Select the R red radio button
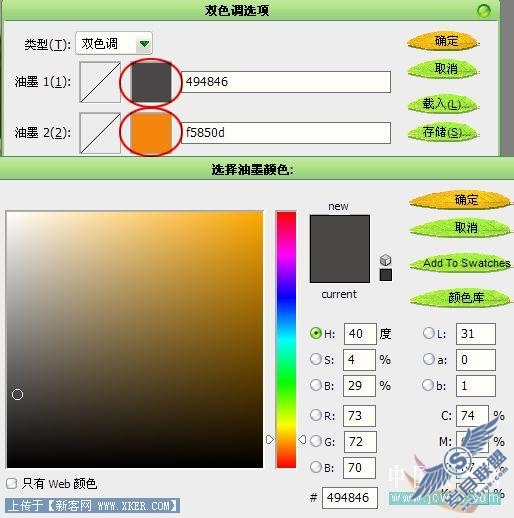514x518 pixels. point(316,415)
